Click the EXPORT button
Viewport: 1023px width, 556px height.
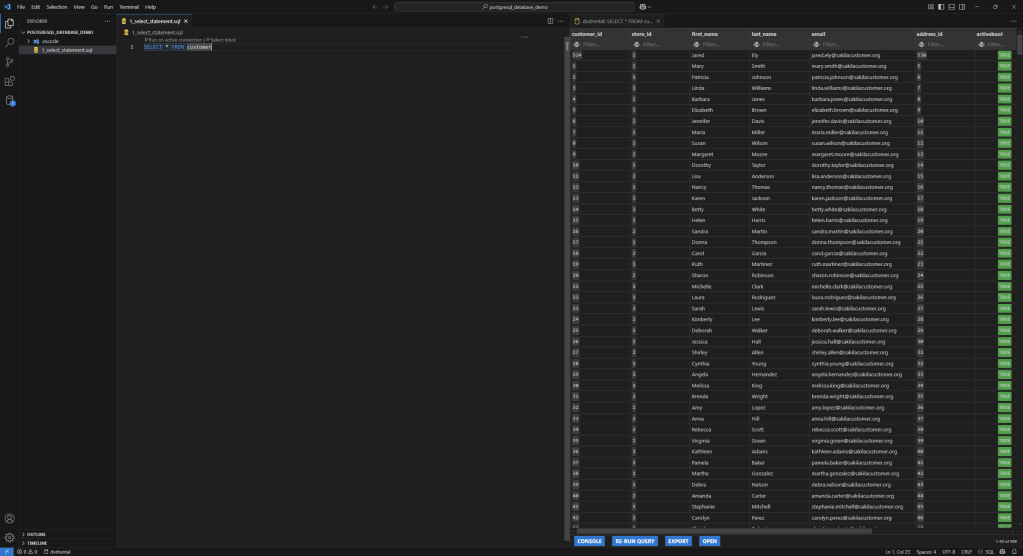[678, 541]
